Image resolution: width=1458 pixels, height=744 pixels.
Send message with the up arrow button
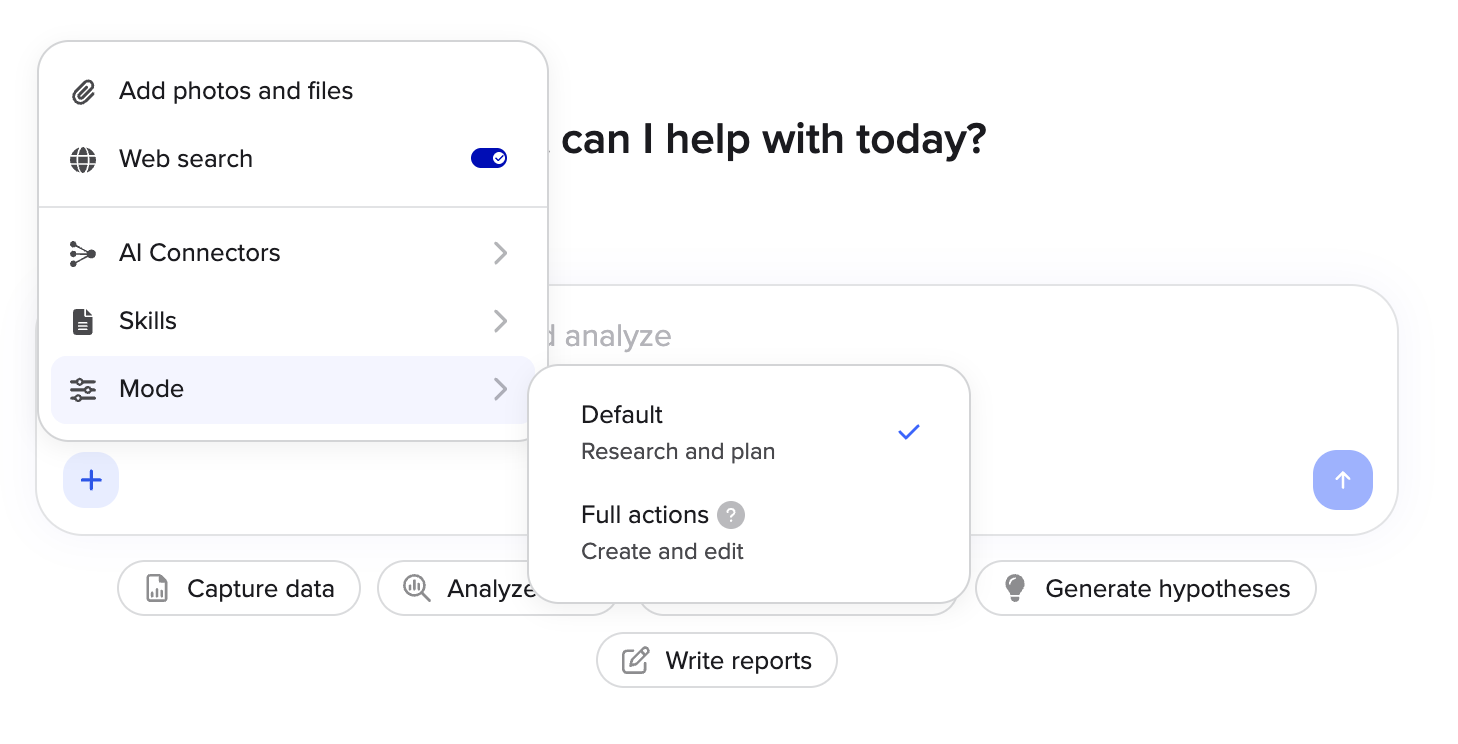pos(1343,480)
